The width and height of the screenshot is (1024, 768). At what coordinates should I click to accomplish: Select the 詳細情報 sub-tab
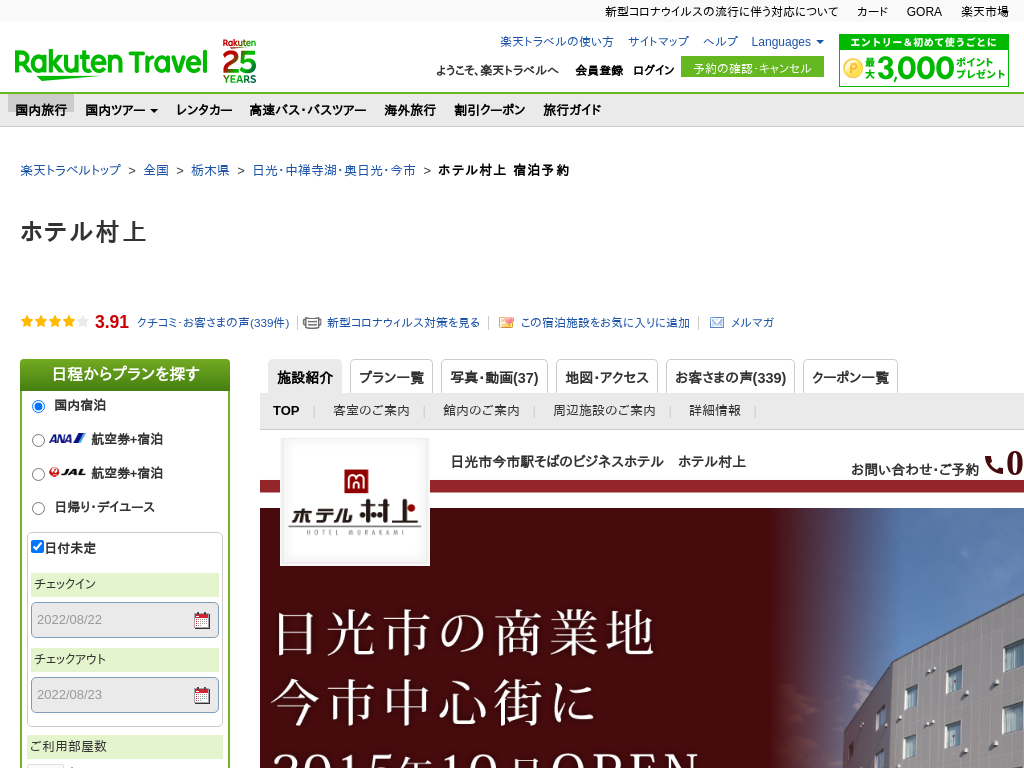(714, 411)
